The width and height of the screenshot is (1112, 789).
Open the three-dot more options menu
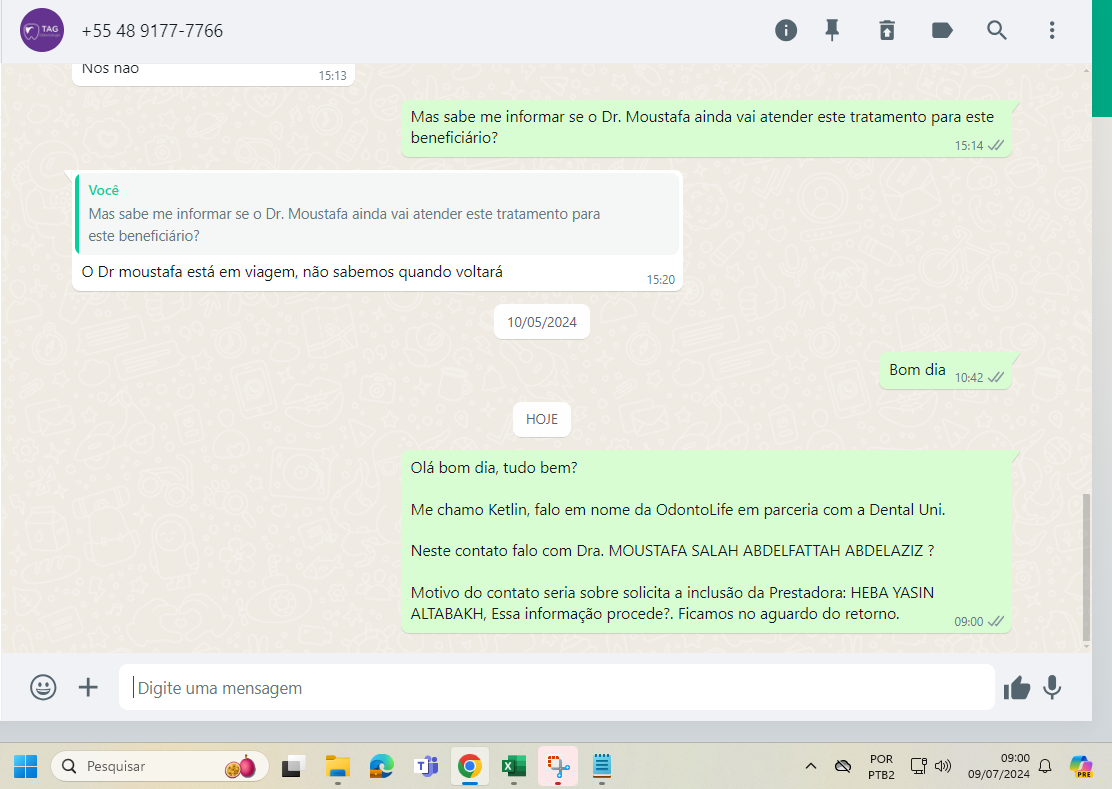click(1052, 30)
